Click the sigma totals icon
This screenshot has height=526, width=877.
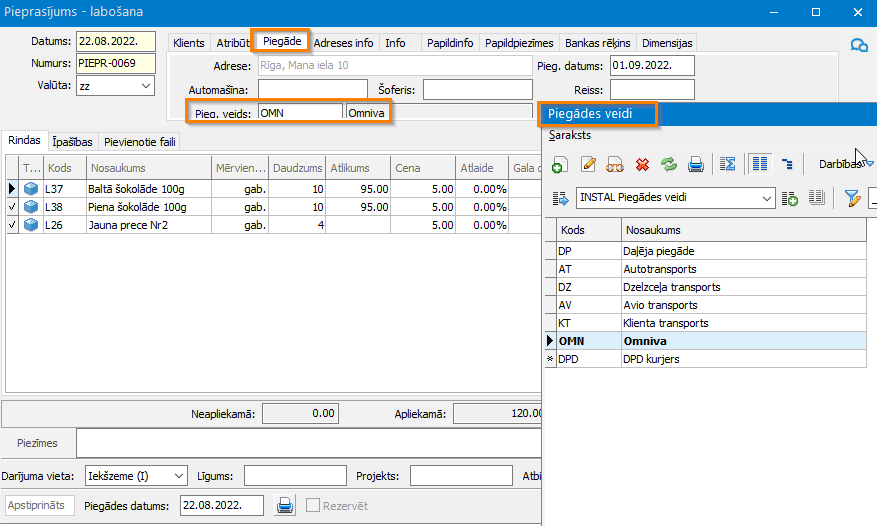pos(728,164)
